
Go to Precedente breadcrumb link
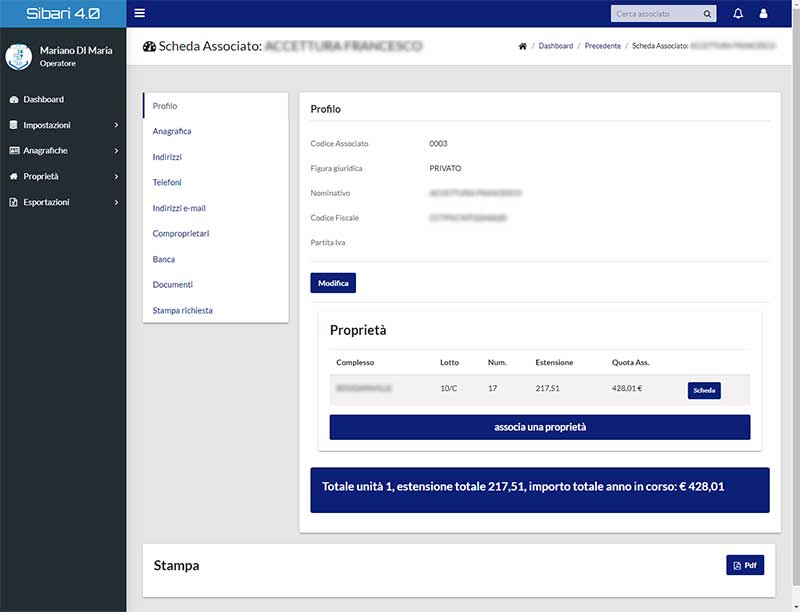[x=603, y=46]
